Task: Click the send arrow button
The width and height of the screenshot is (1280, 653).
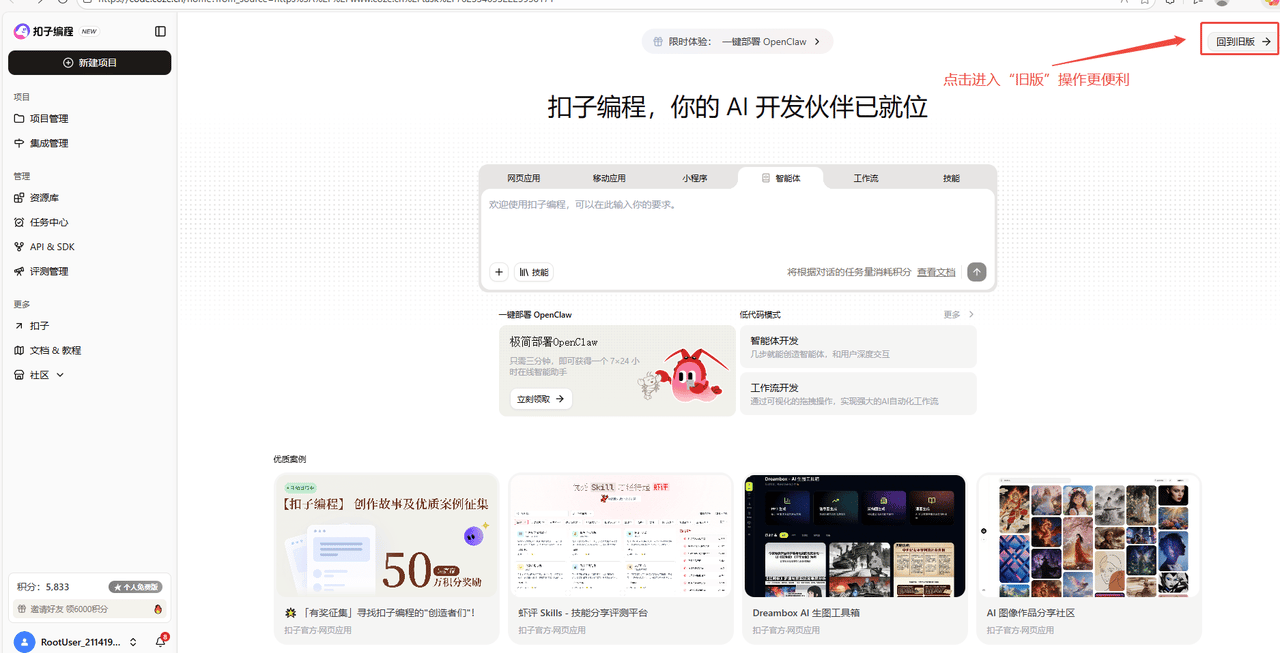Action: 977,272
